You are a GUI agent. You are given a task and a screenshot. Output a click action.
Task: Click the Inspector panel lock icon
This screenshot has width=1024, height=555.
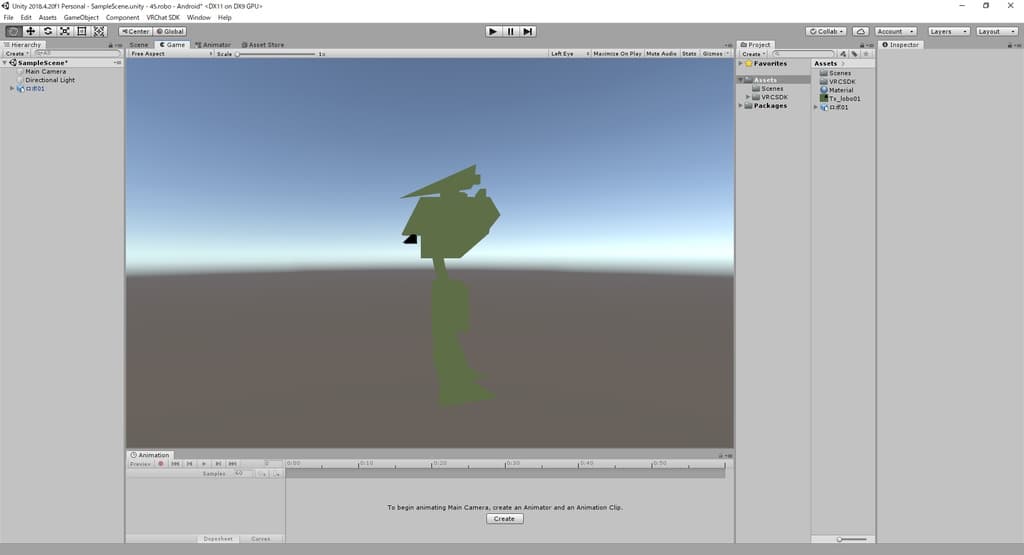coord(1010,45)
